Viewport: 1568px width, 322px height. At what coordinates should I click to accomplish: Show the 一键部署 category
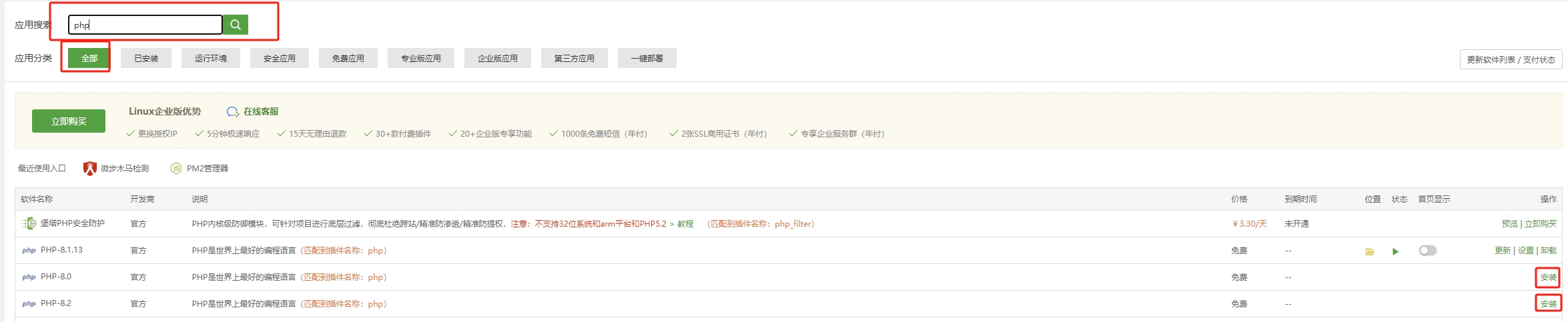[647, 59]
